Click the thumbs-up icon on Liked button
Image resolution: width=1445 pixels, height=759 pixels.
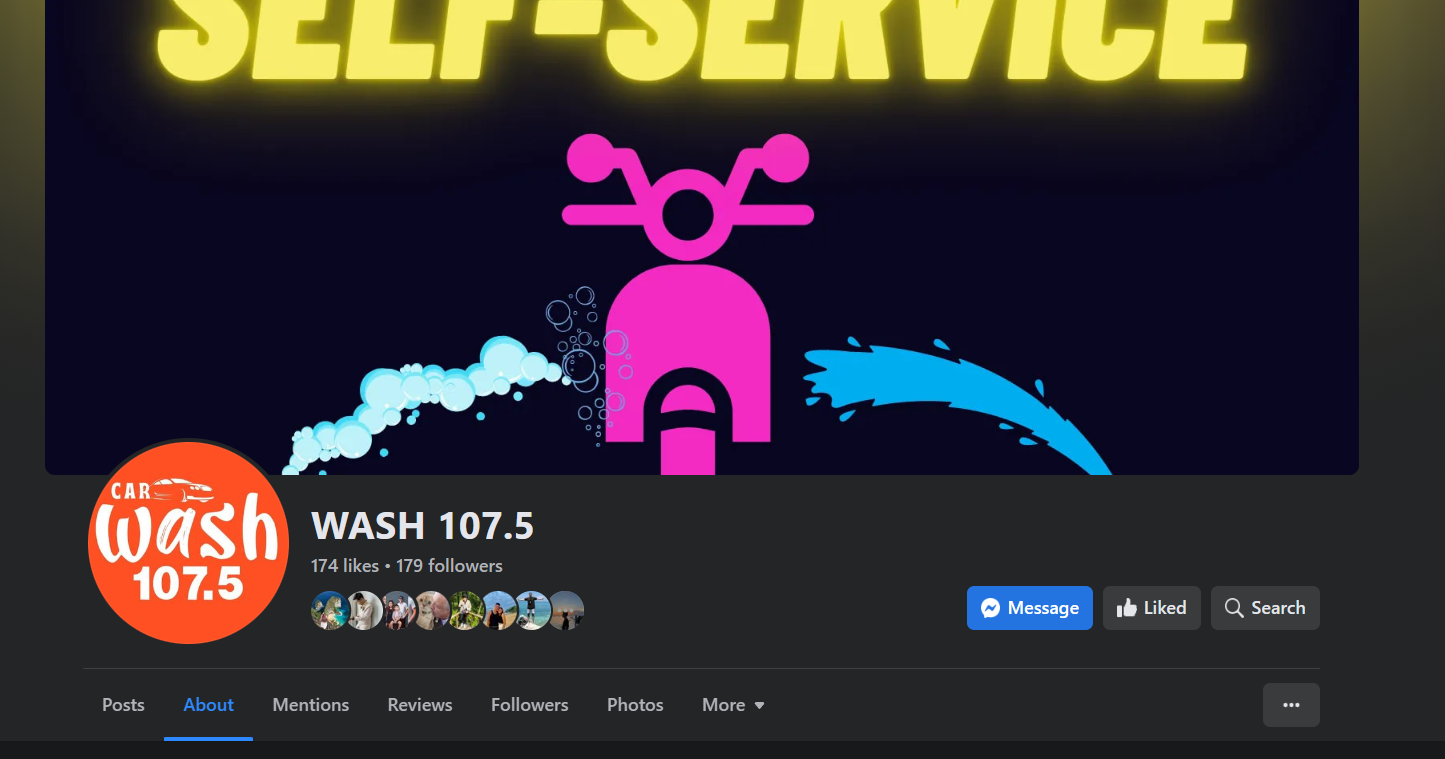pyautogui.click(x=1127, y=608)
